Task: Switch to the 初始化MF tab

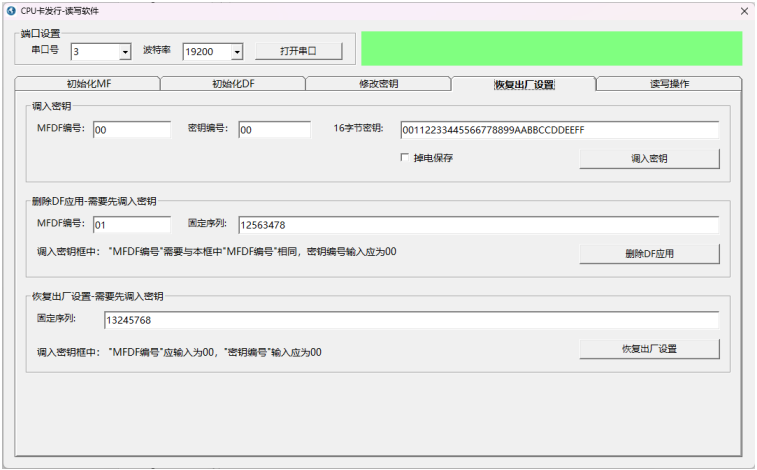Action: coord(88,84)
